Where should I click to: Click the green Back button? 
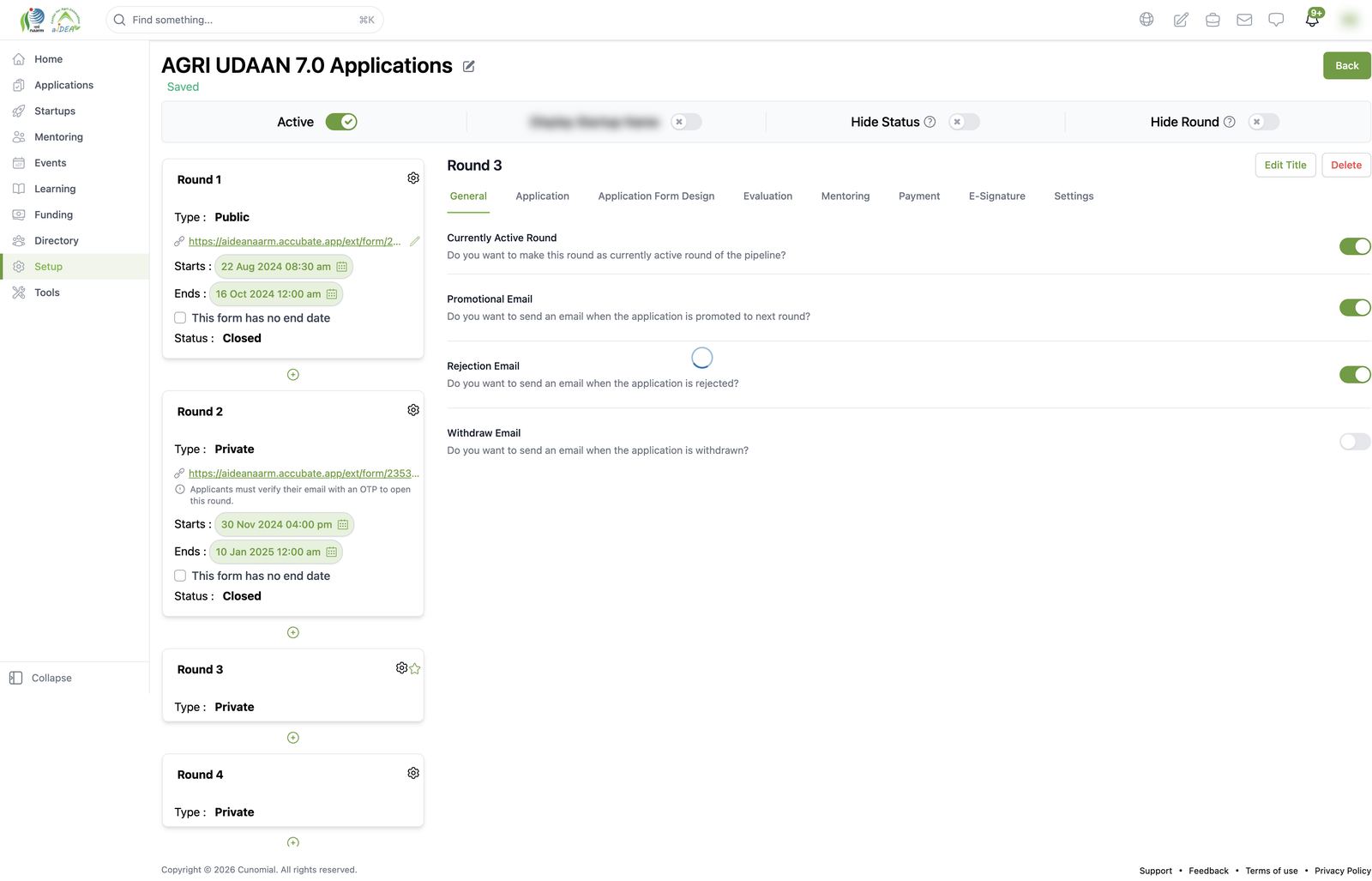(x=1346, y=66)
